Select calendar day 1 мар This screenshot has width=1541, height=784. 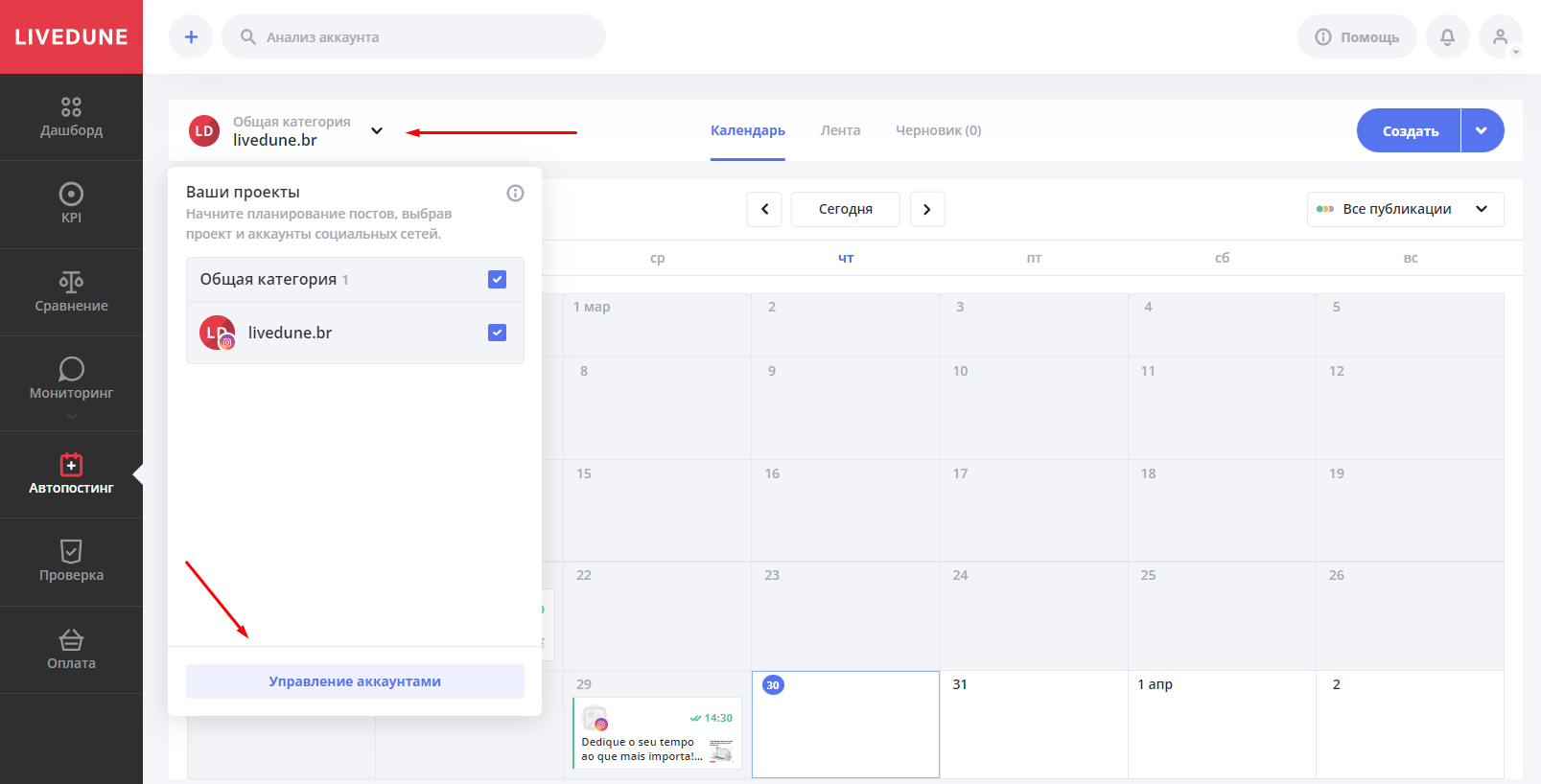(657, 325)
